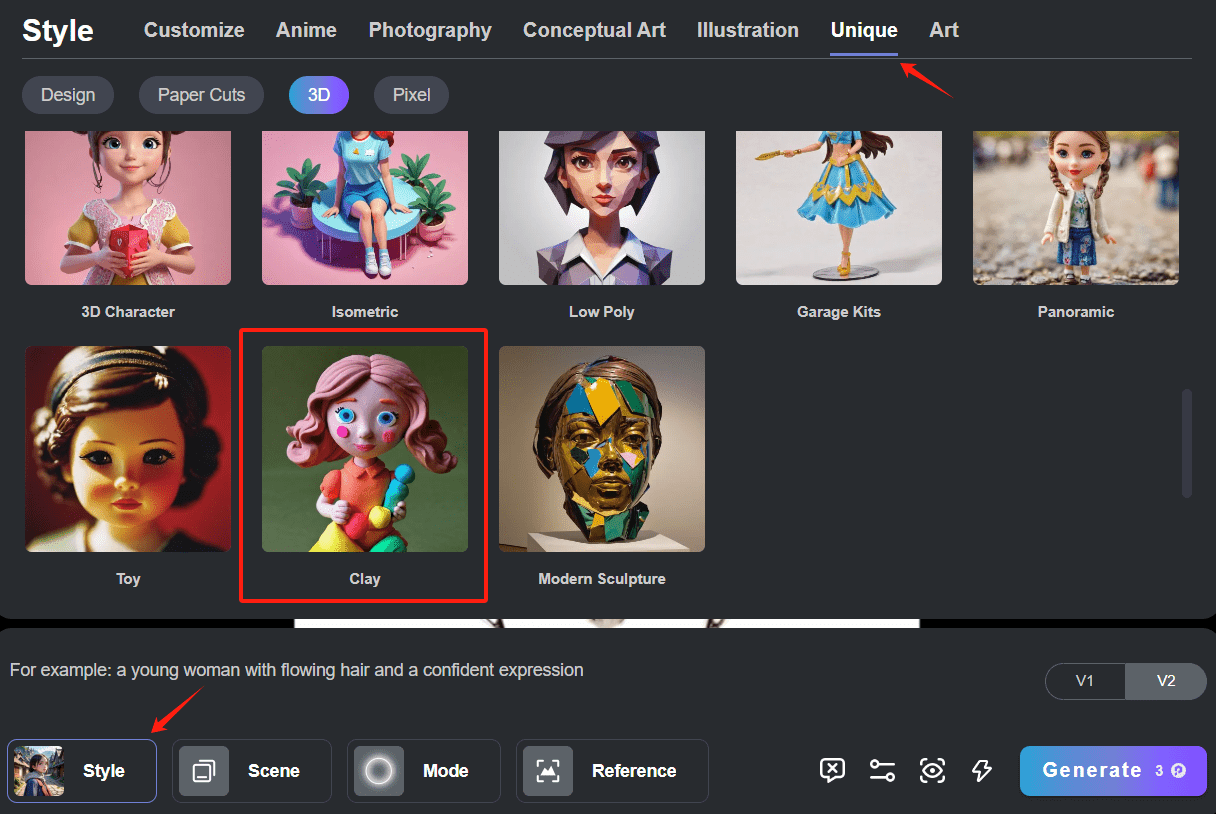Image resolution: width=1216 pixels, height=814 pixels.
Task: Open the Reference image panel
Action: click(x=612, y=770)
